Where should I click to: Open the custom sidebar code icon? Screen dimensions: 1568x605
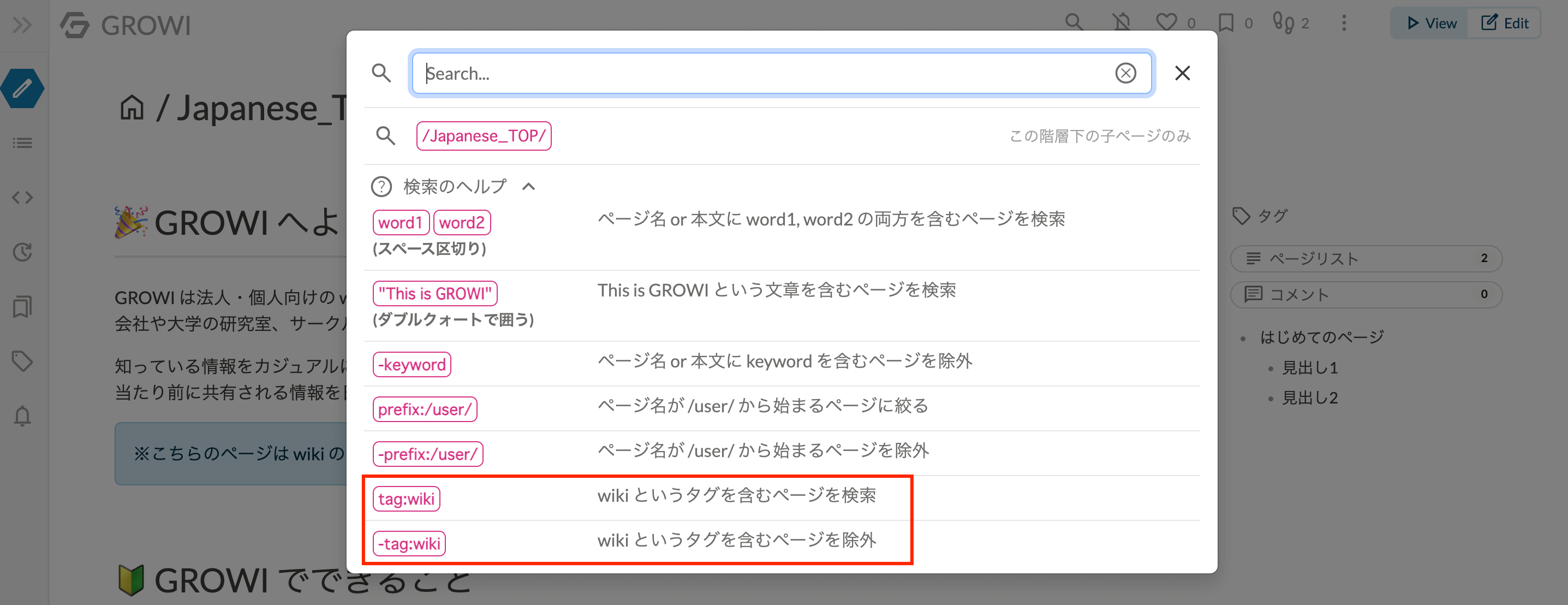[22, 198]
